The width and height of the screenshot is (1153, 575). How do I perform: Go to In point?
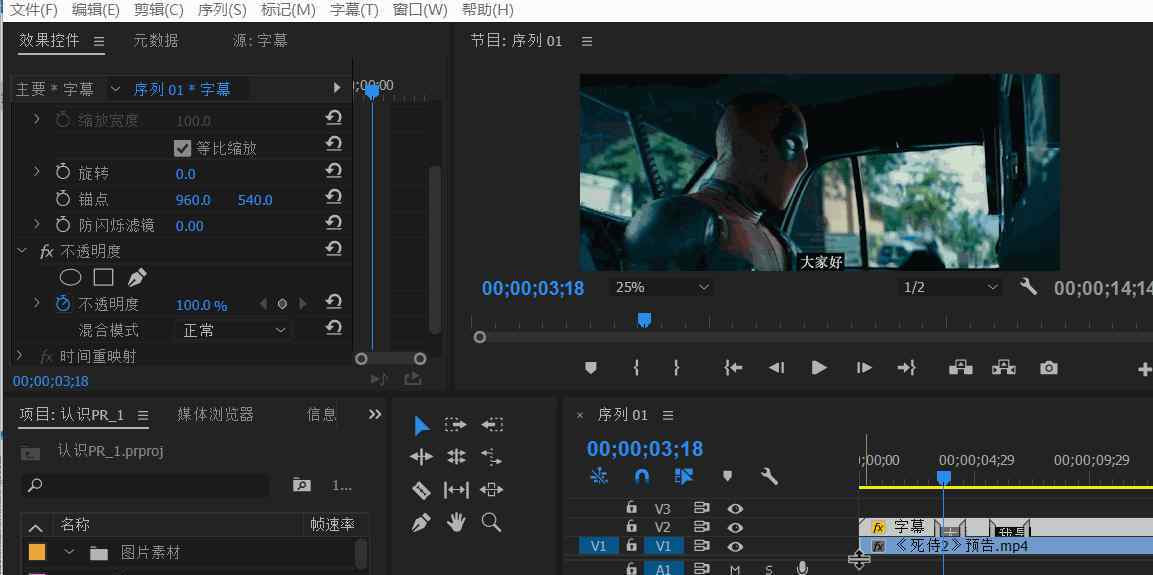(x=733, y=368)
